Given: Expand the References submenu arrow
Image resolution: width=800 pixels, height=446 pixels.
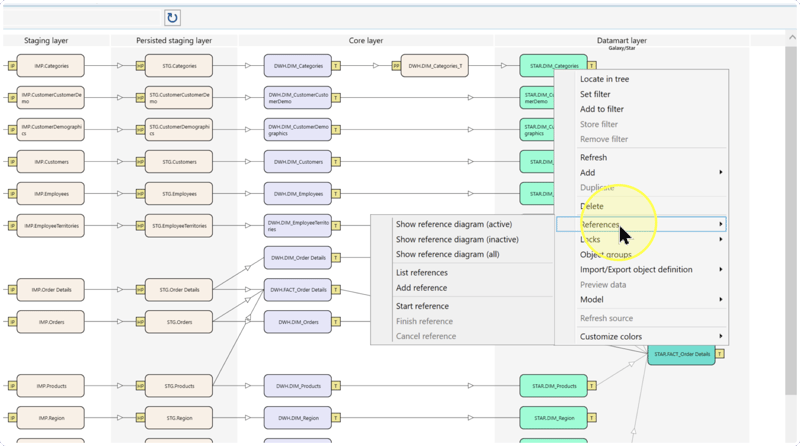Looking at the screenshot, I should [x=720, y=224].
